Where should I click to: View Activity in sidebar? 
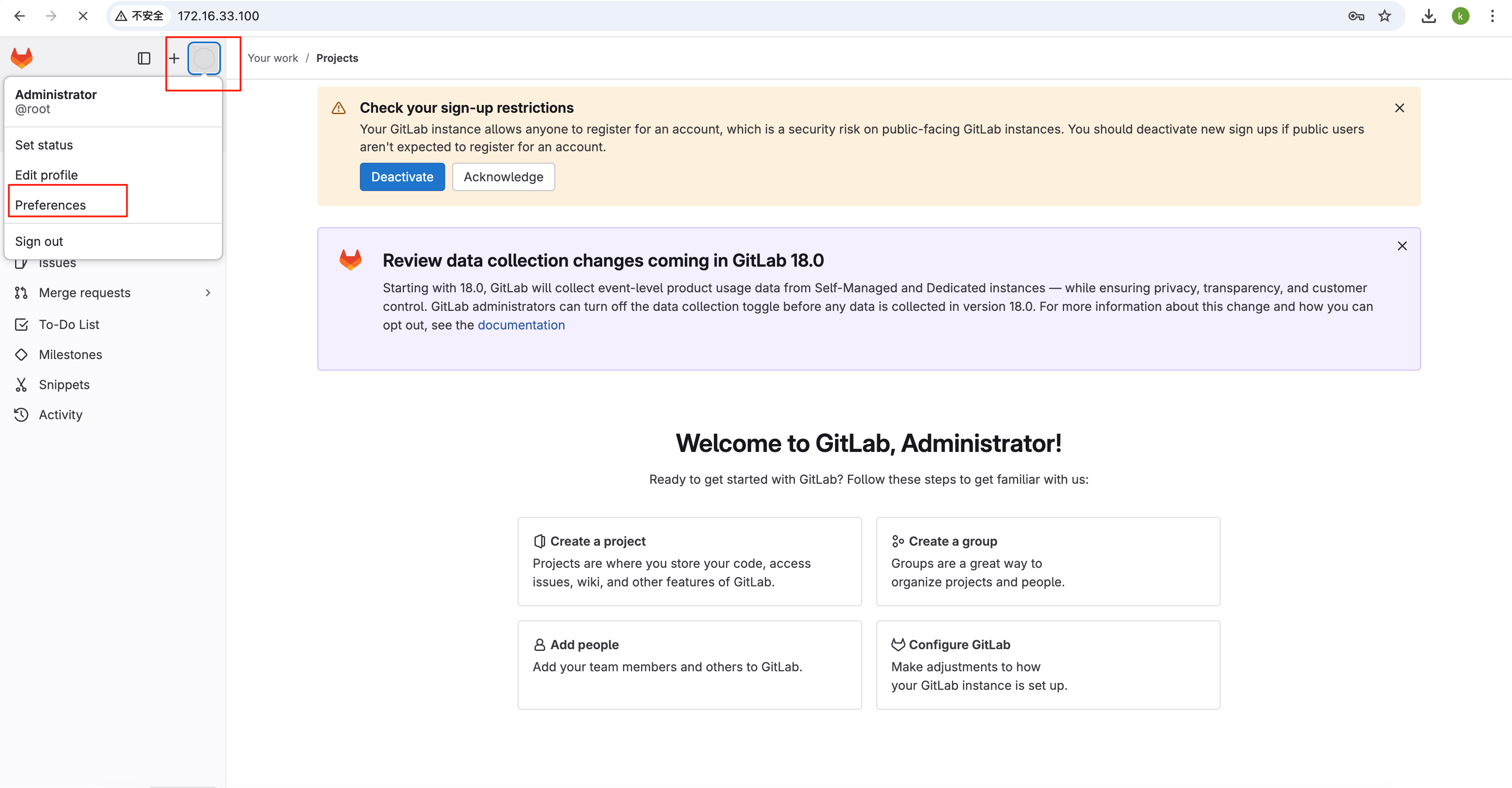113,414
